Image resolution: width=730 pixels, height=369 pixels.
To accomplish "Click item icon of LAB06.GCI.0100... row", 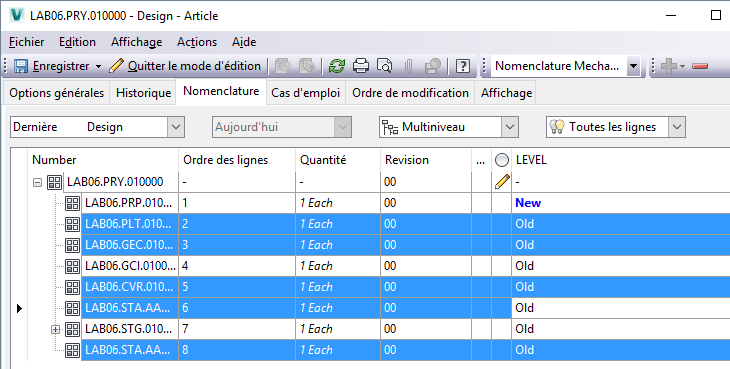I will click(x=72, y=266).
